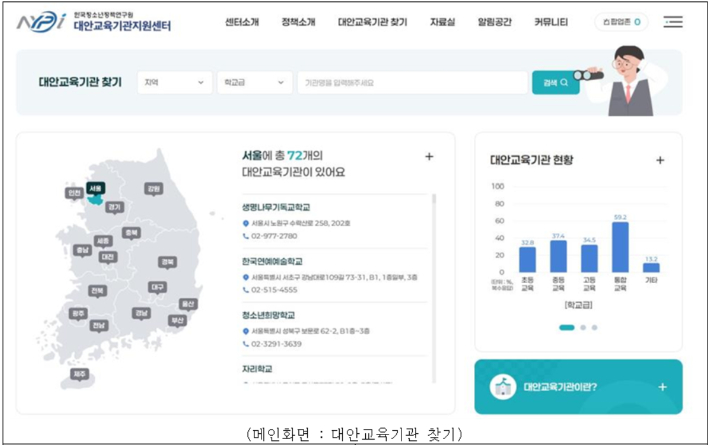Open the 대안교육기관이란? card
This screenshot has width=710, height=445.
coord(578,387)
